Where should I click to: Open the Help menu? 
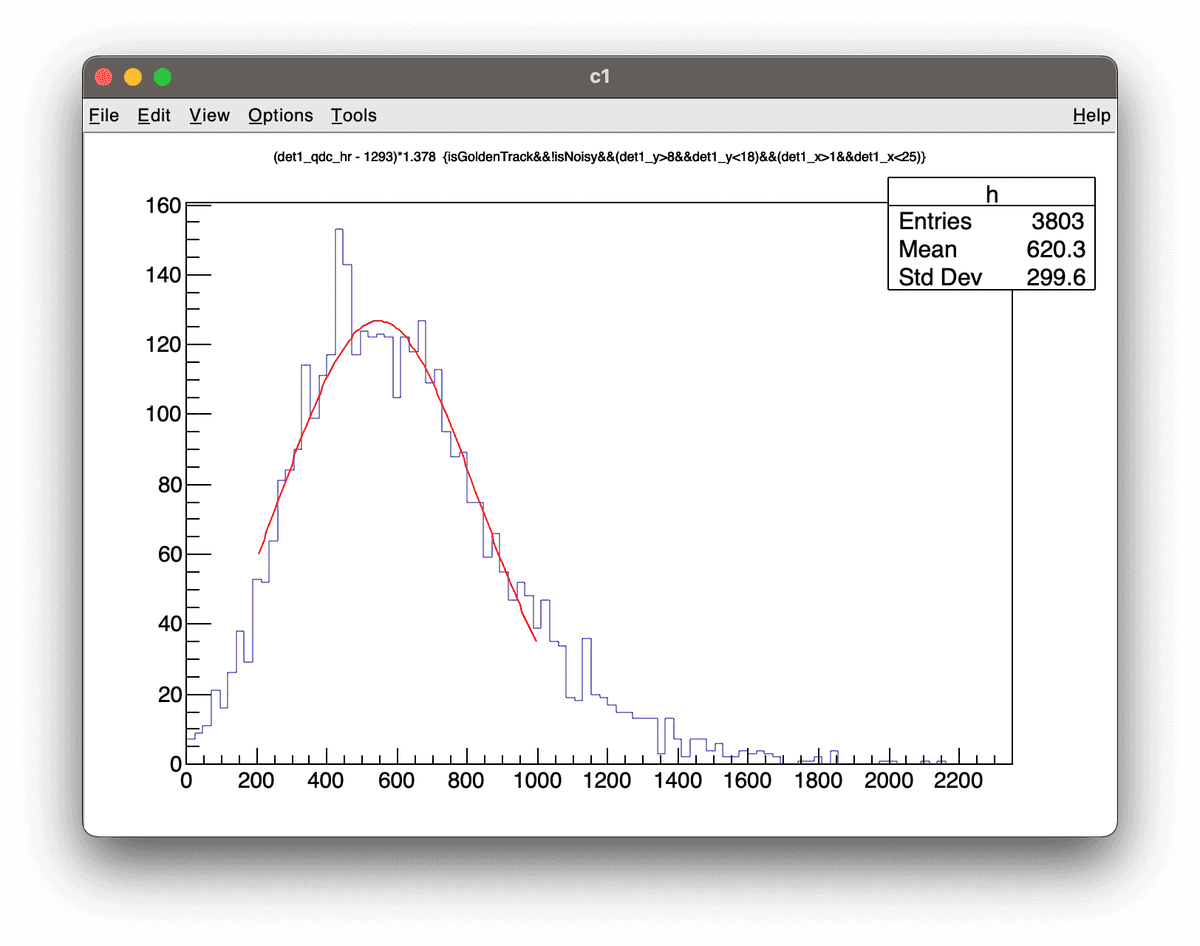[1091, 115]
